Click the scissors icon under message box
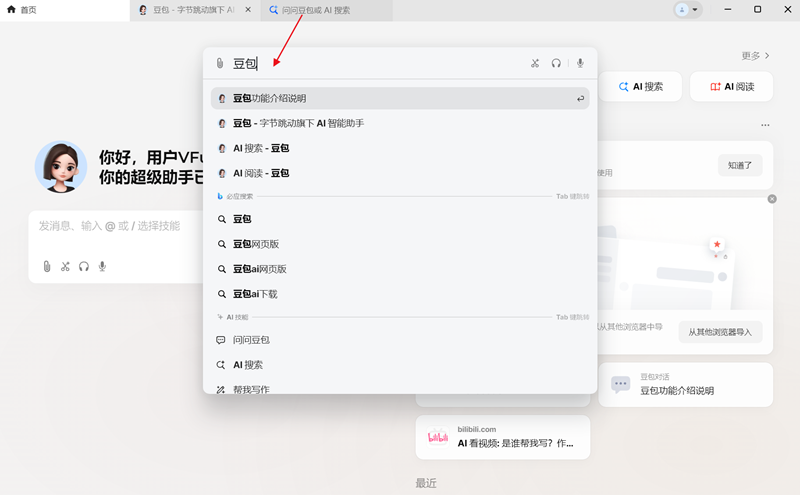The width and height of the screenshot is (800, 495). pyautogui.click(x=65, y=266)
